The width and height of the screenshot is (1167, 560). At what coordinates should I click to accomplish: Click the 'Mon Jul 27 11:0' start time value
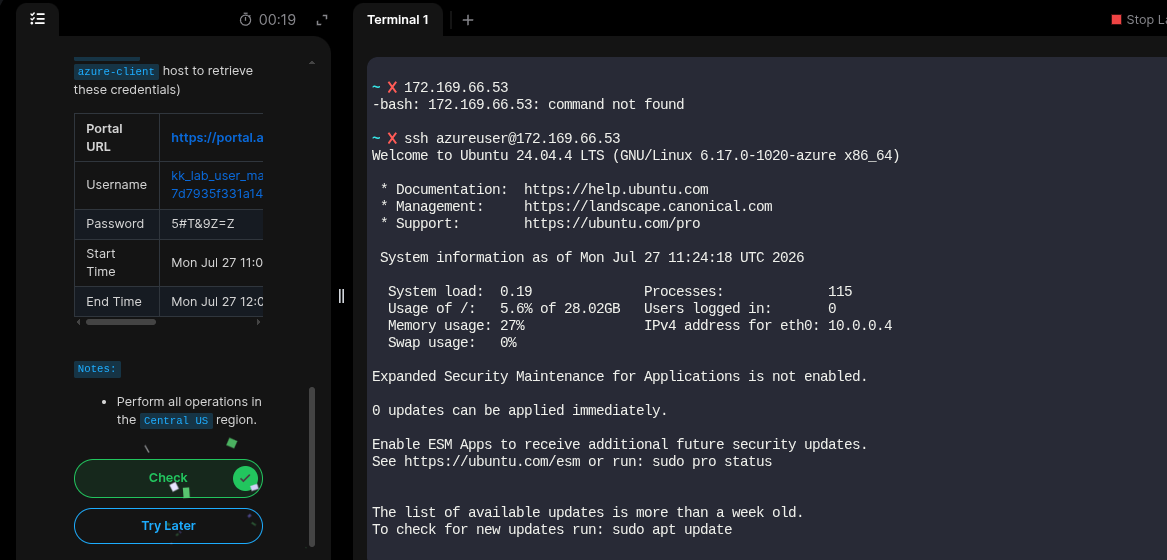coord(217,263)
